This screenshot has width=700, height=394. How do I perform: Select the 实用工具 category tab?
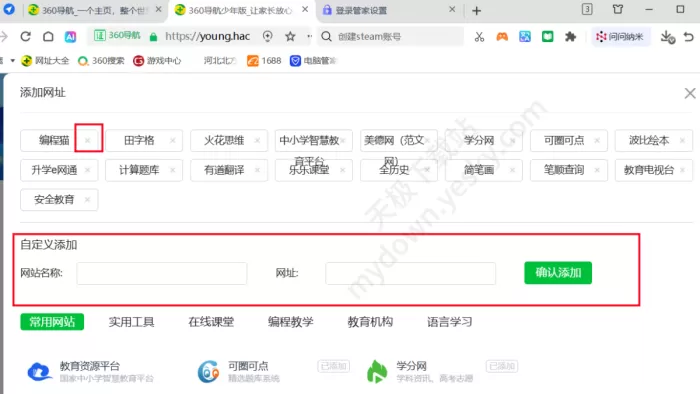tap(131, 322)
